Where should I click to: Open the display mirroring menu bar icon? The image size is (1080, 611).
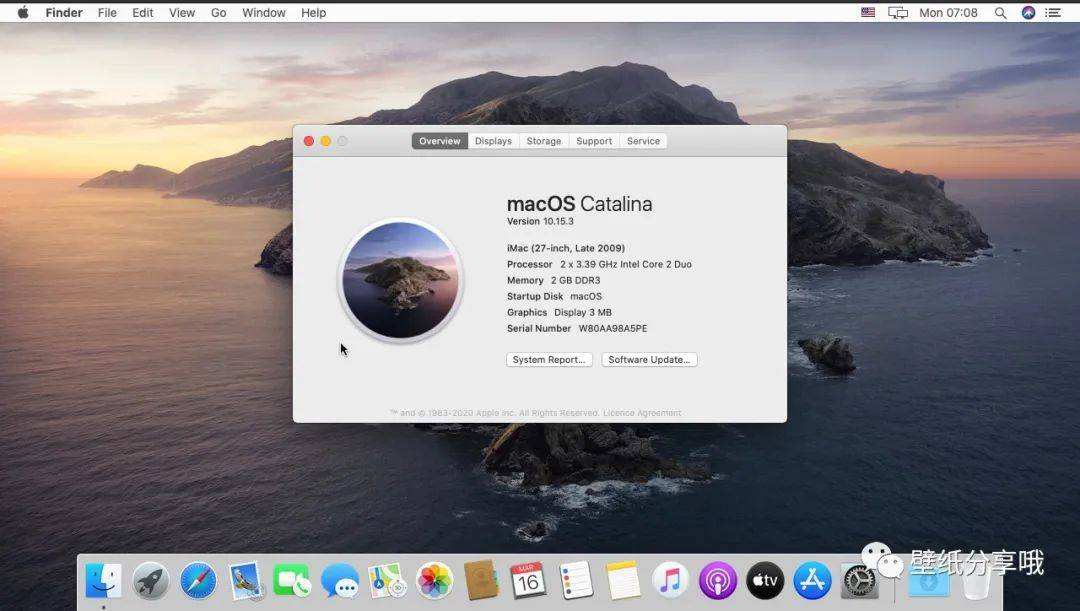click(x=897, y=12)
